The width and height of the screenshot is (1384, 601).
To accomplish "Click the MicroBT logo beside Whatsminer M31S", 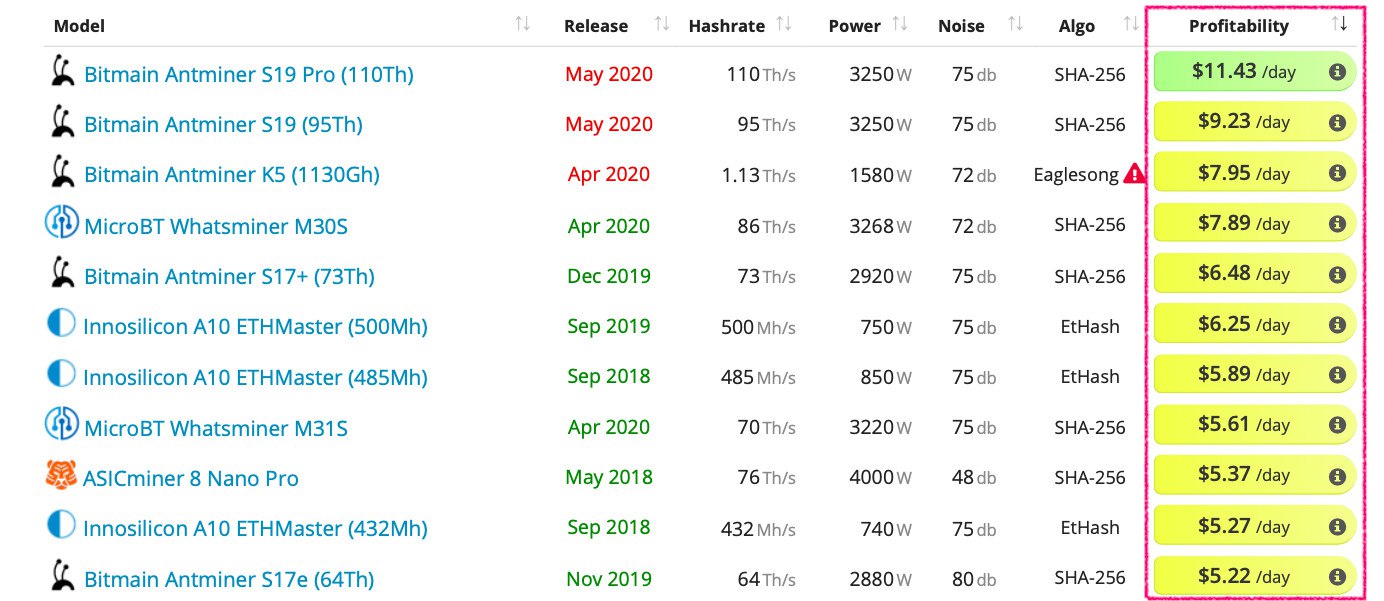I will click(62, 425).
